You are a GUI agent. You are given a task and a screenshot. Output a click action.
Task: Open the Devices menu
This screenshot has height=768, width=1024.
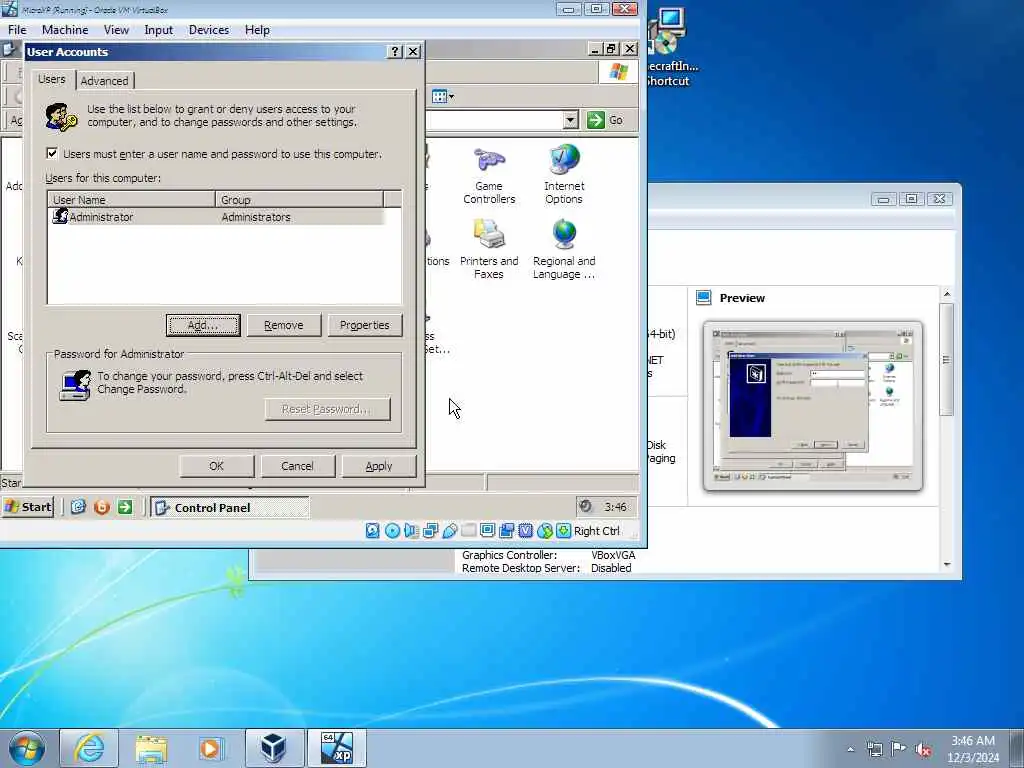click(209, 29)
